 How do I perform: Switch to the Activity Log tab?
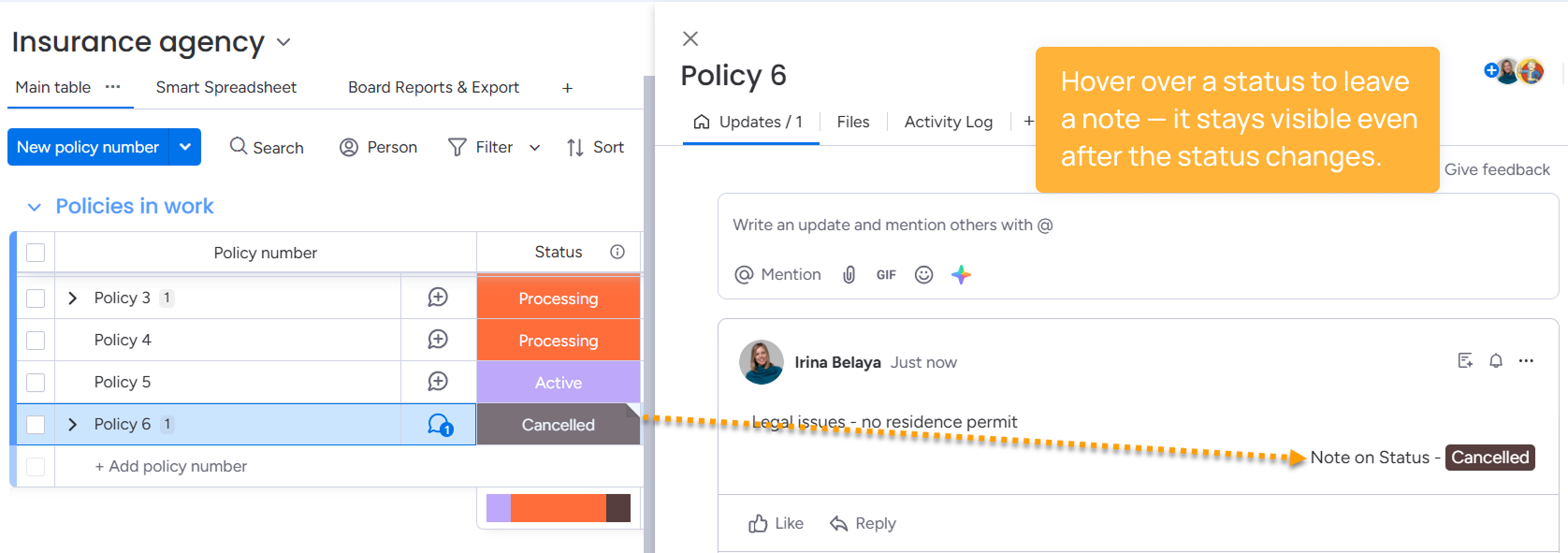[x=948, y=122]
